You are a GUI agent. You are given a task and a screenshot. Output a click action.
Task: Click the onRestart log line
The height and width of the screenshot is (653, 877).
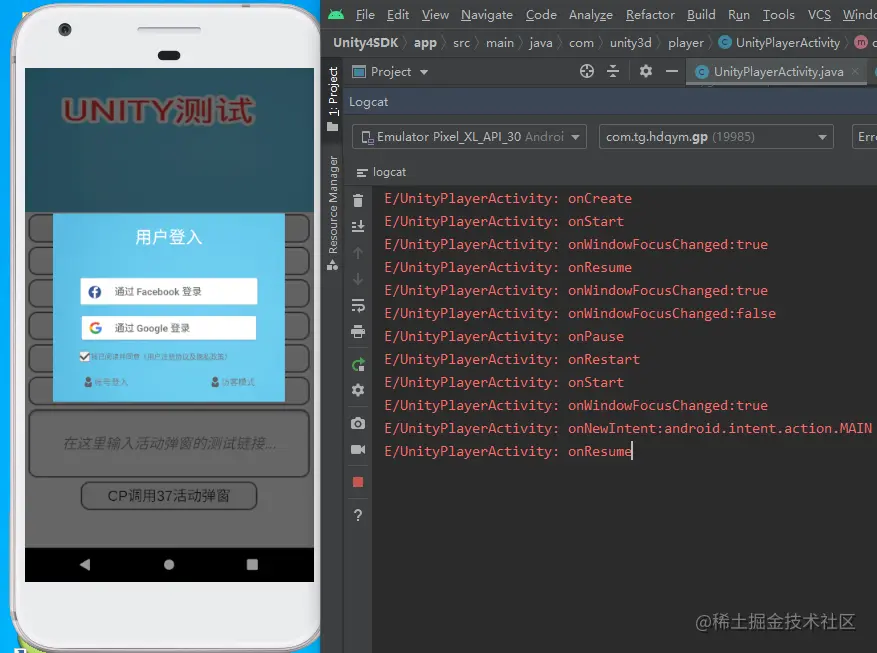click(512, 359)
